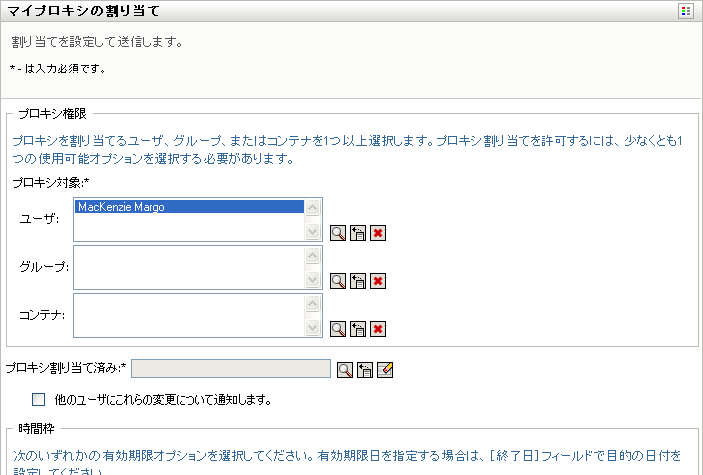Delete selected group with red X

point(378,281)
